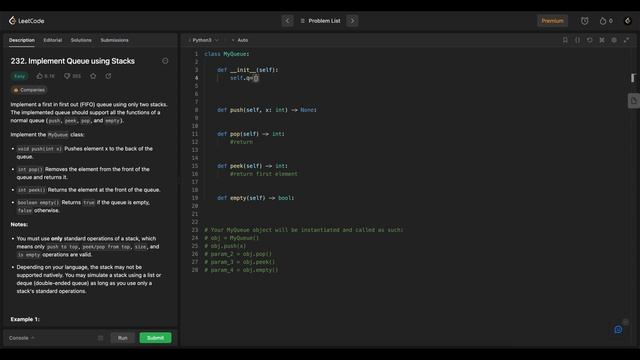
Task: Click the bookmark icon in editor toolbar
Action: coord(565,40)
